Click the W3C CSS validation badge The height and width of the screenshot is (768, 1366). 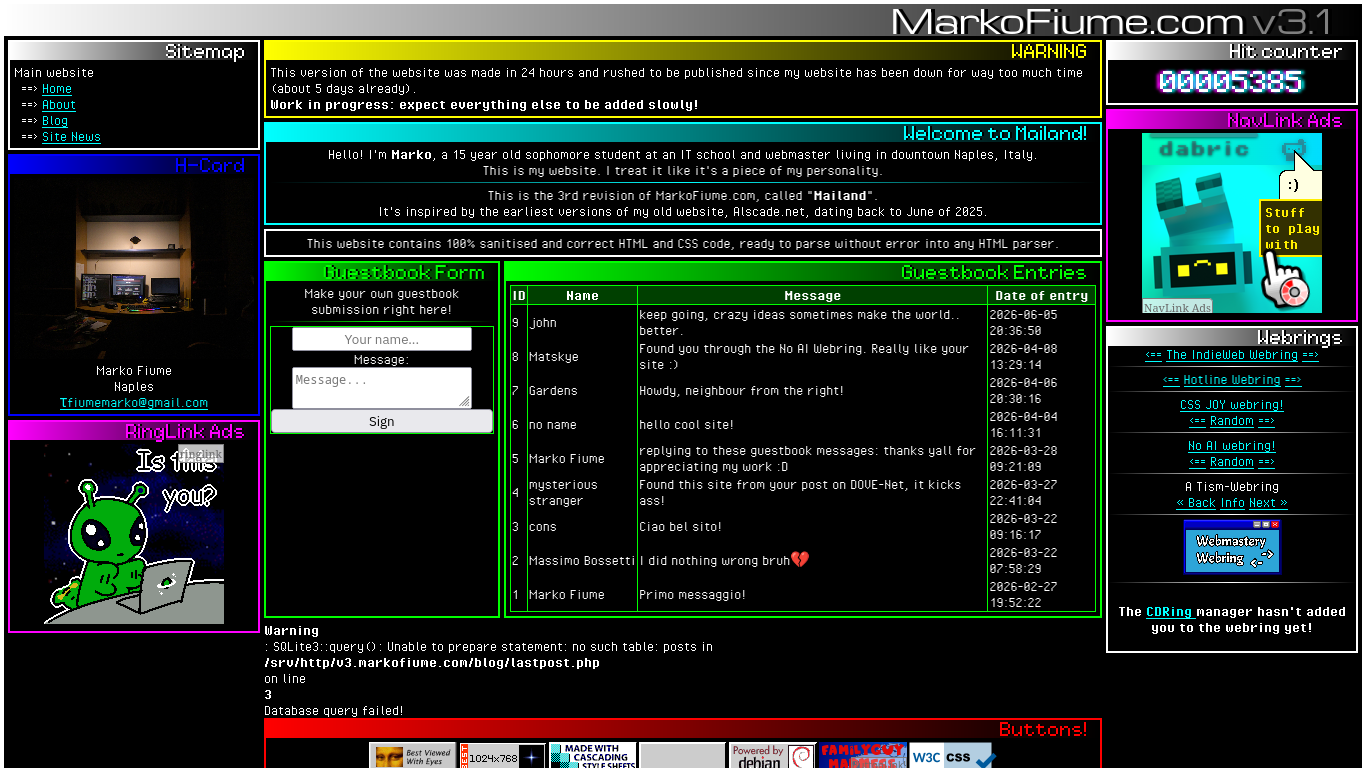coord(952,756)
